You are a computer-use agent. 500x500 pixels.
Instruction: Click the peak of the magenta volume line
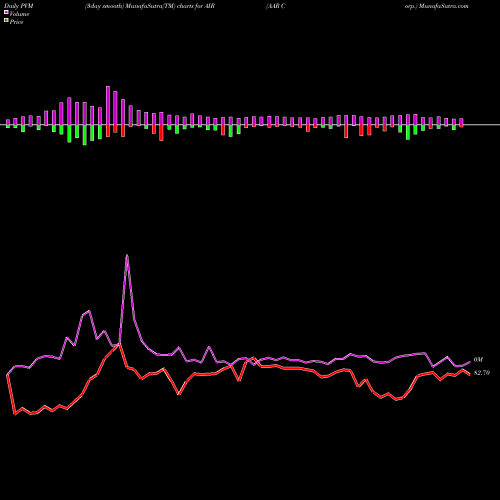(x=127, y=255)
